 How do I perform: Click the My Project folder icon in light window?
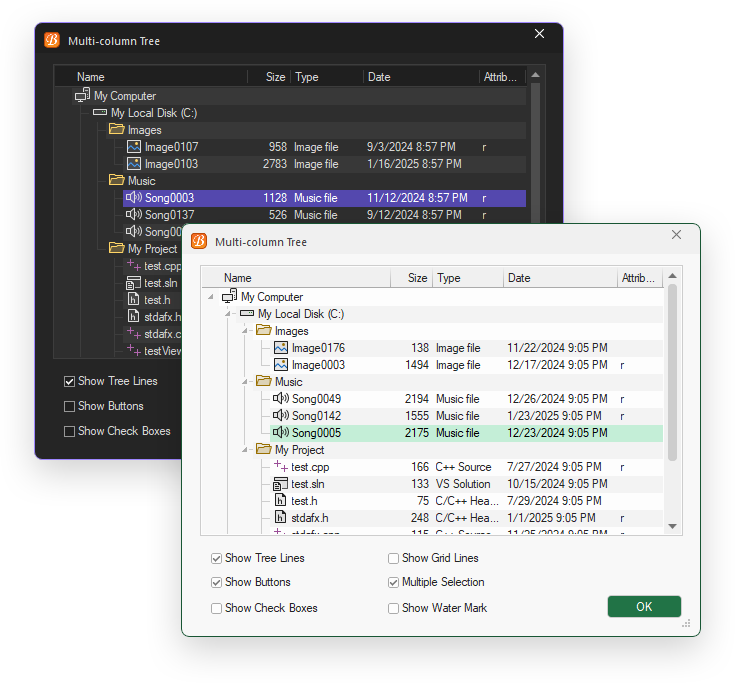(263, 449)
